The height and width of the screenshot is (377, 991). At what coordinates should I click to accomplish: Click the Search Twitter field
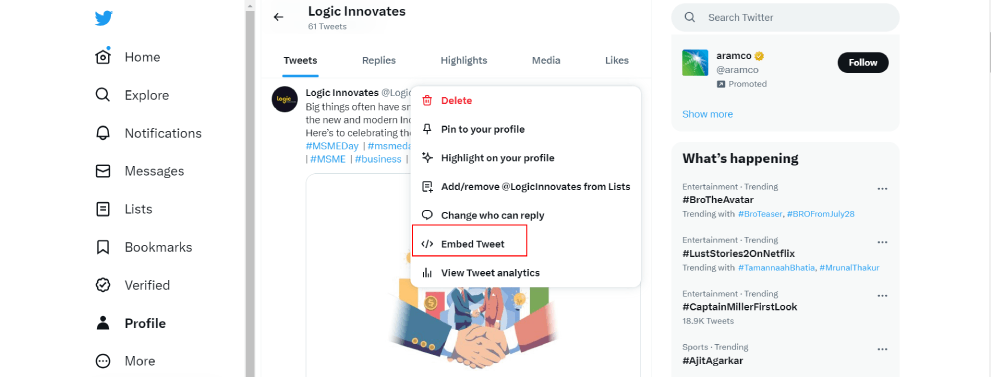click(x=785, y=18)
